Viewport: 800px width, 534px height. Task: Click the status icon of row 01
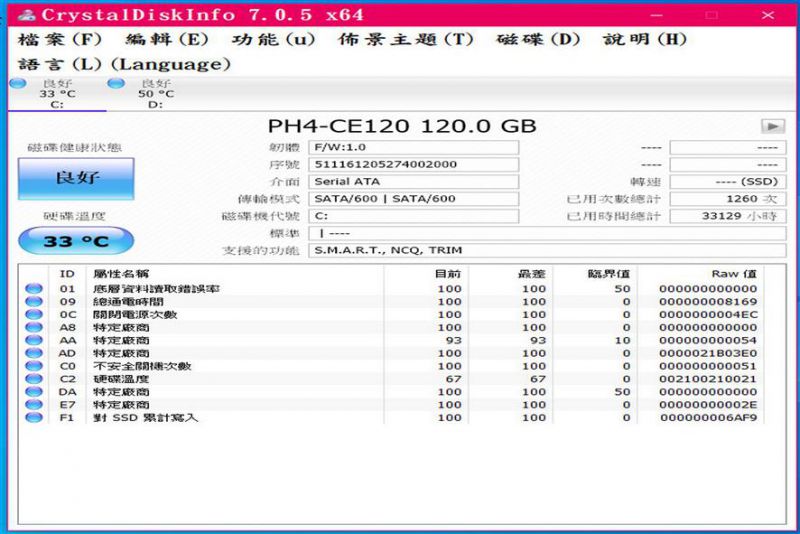pos(34,289)
